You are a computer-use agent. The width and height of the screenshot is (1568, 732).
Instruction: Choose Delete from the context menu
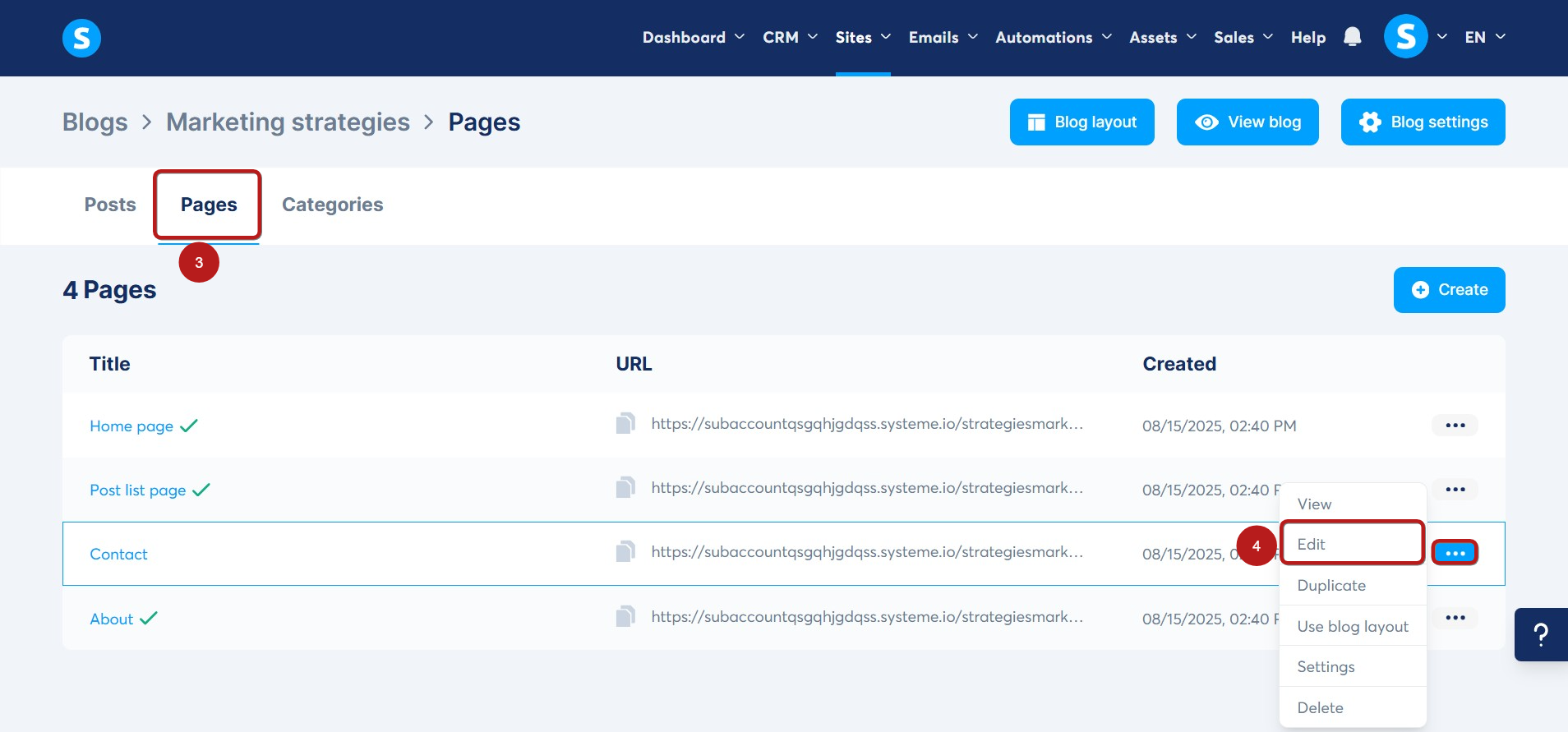tap(1353, 707)
